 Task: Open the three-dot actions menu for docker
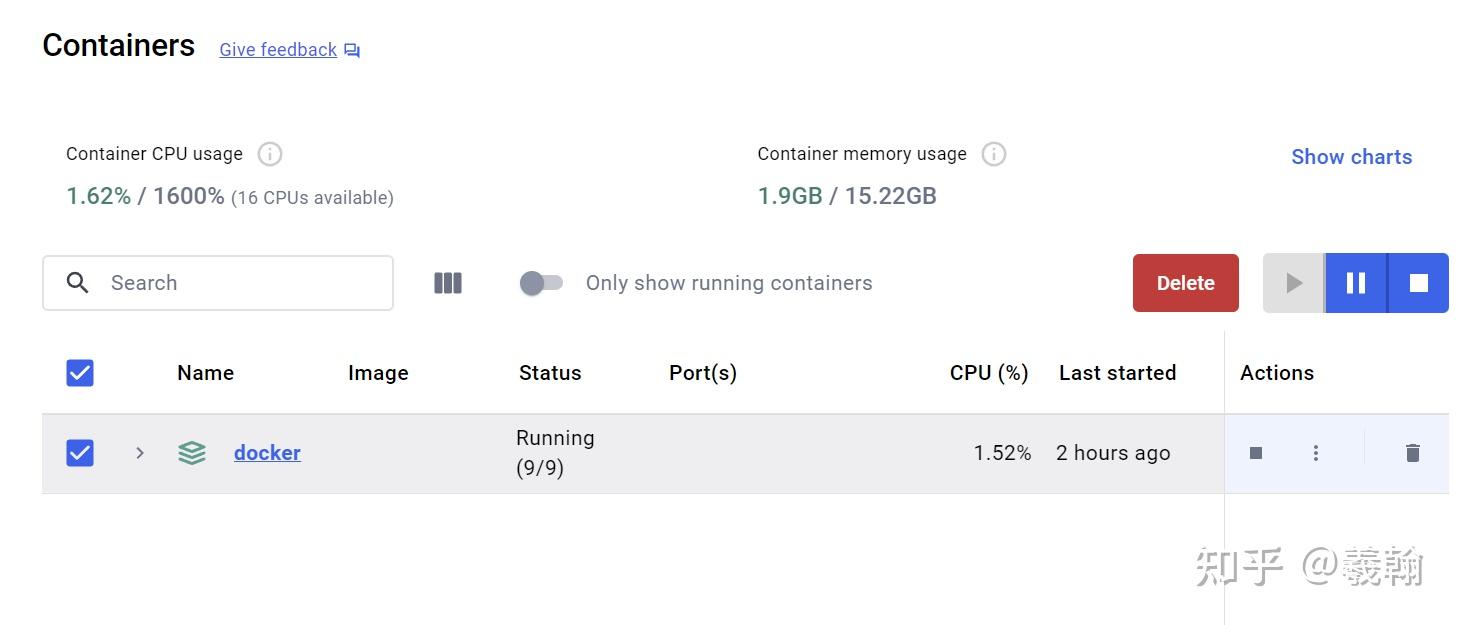(1315, 453)
